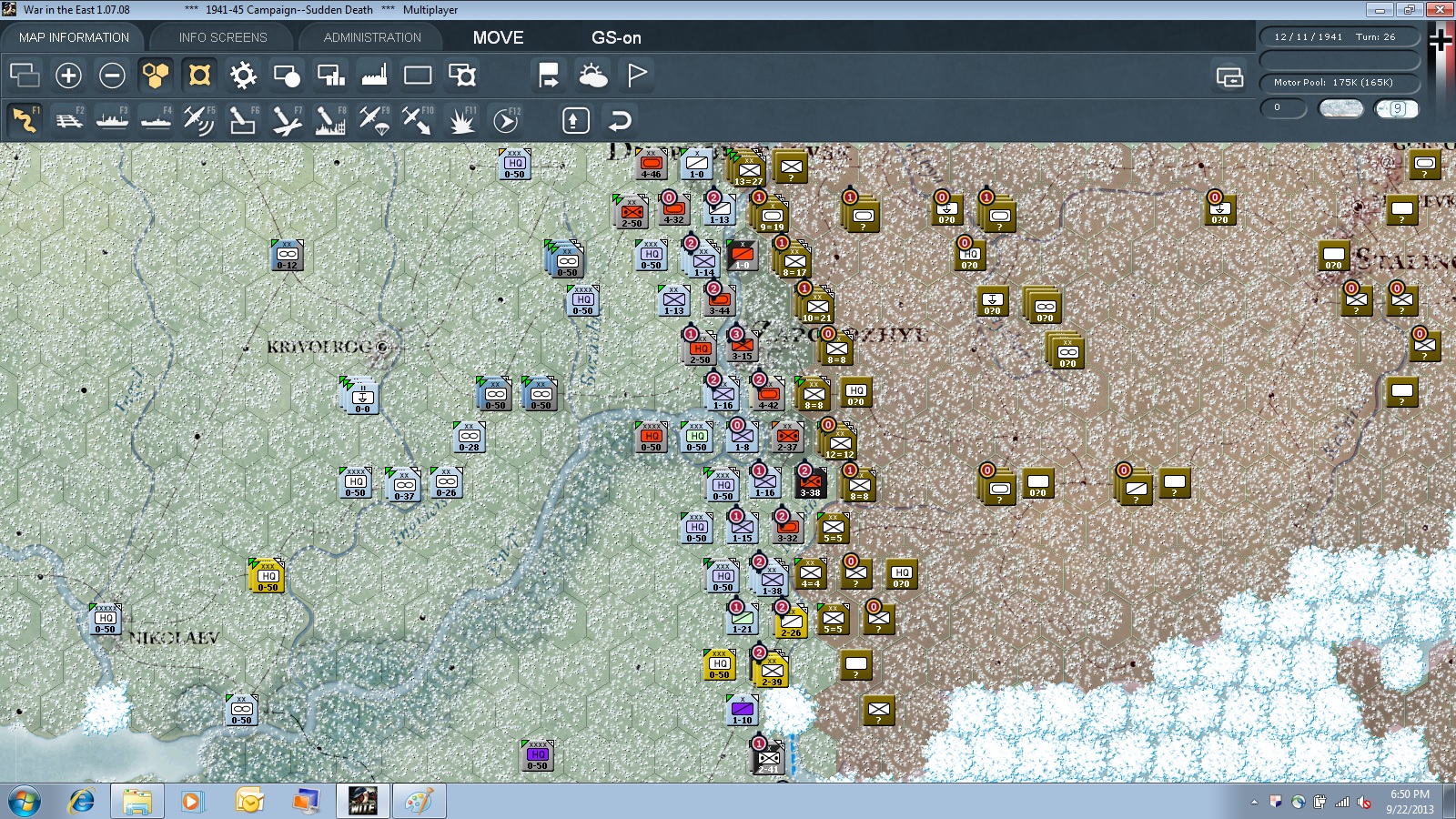This screenshot has height=819, width=1456.
Task: Click the undo move arrow icon
Action: pos(620,120)
